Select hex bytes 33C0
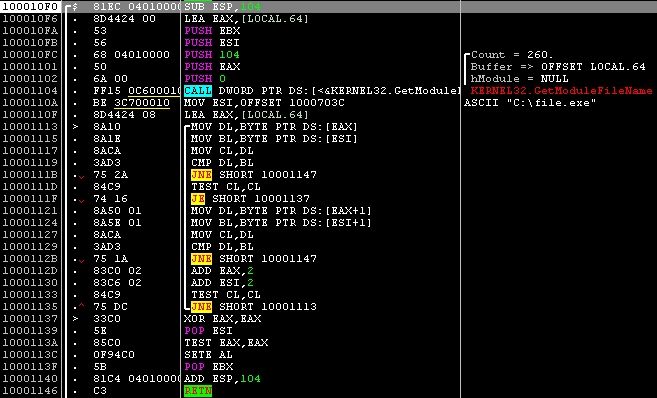 click(x=107, y=319)
